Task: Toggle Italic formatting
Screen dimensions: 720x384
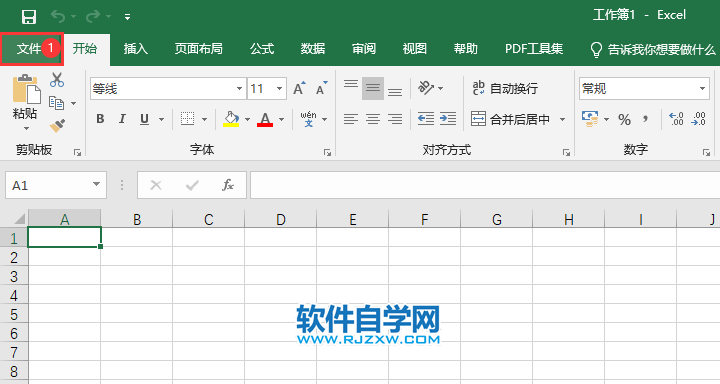Action: point(122,119)
